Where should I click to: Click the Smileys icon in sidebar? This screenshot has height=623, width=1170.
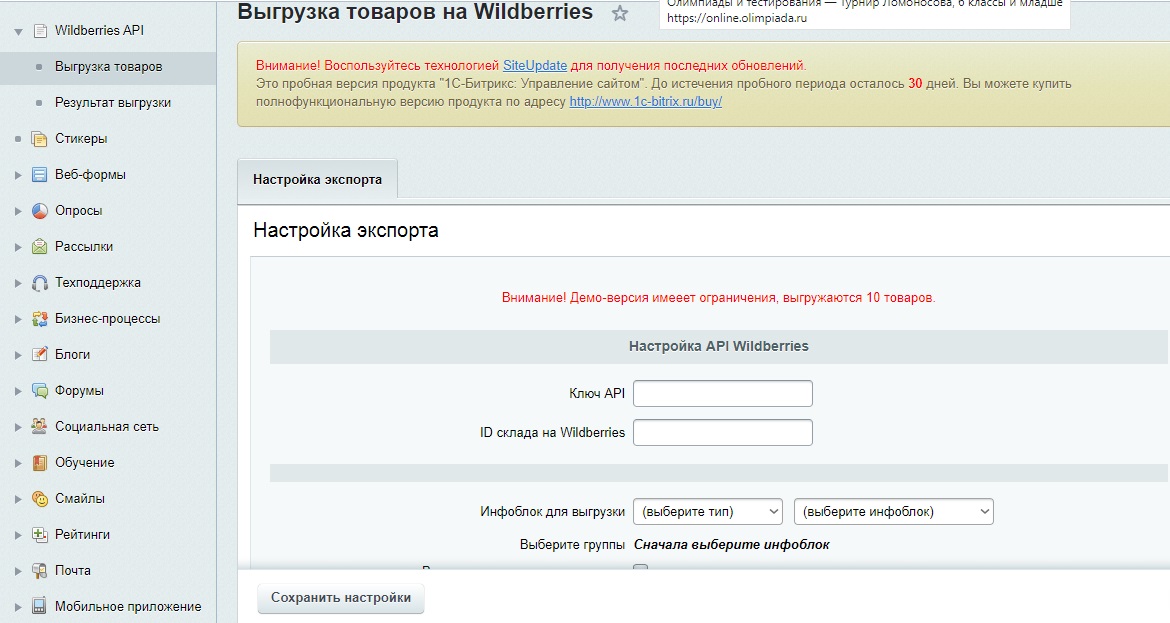pyautogui.click(x=40, y=499)
